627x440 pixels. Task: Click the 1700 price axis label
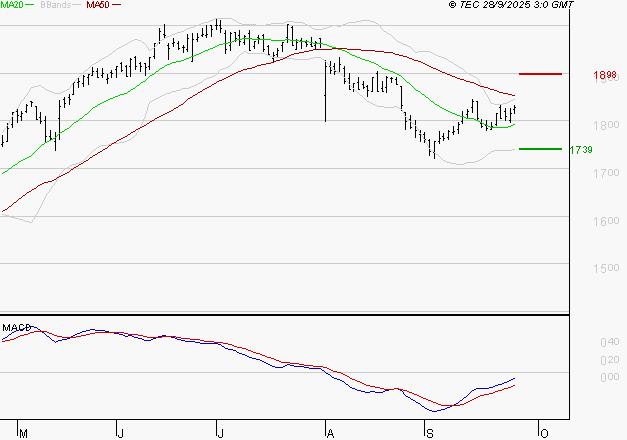pyautogui.click(x=606, y=173)
